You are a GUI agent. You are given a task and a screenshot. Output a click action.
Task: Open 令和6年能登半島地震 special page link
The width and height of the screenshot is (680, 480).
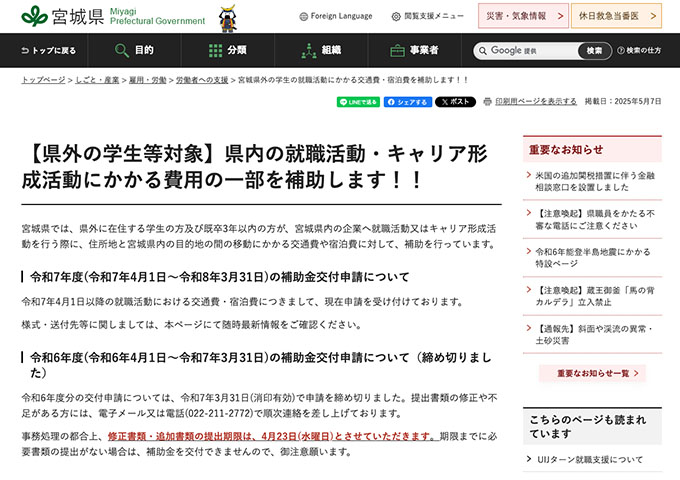(x=592, y=258)
